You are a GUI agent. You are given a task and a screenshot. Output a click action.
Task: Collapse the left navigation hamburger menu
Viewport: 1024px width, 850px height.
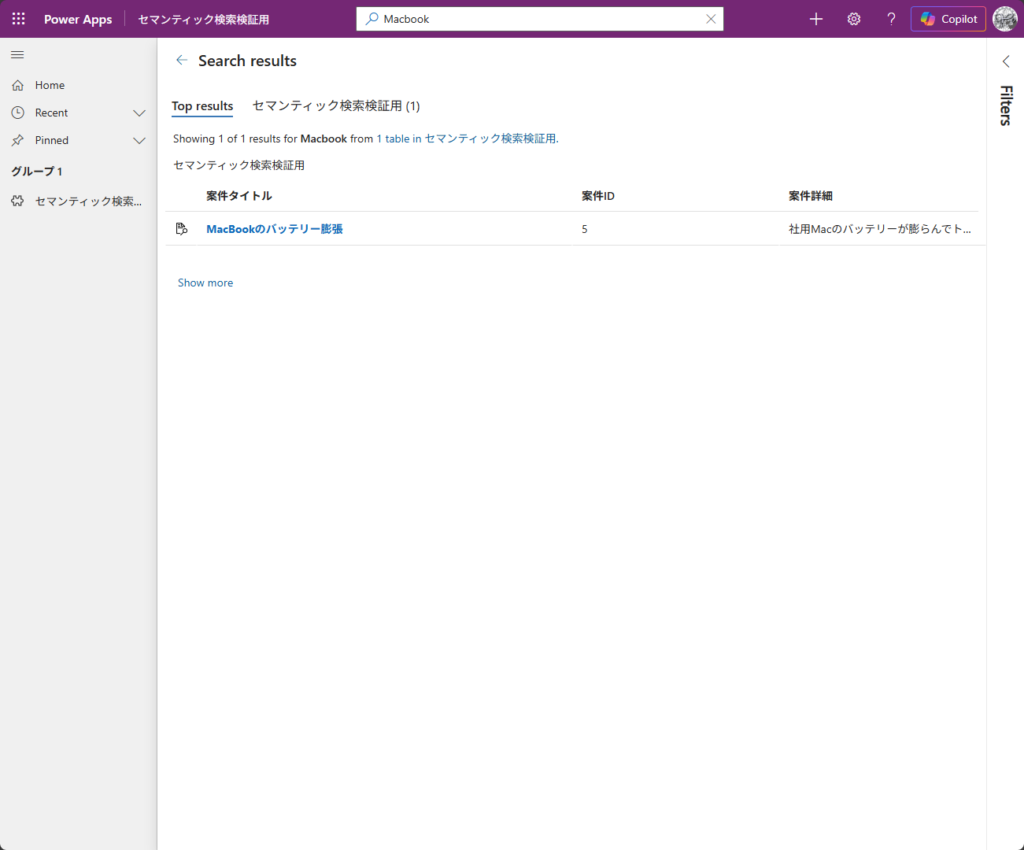coord(17,54)
